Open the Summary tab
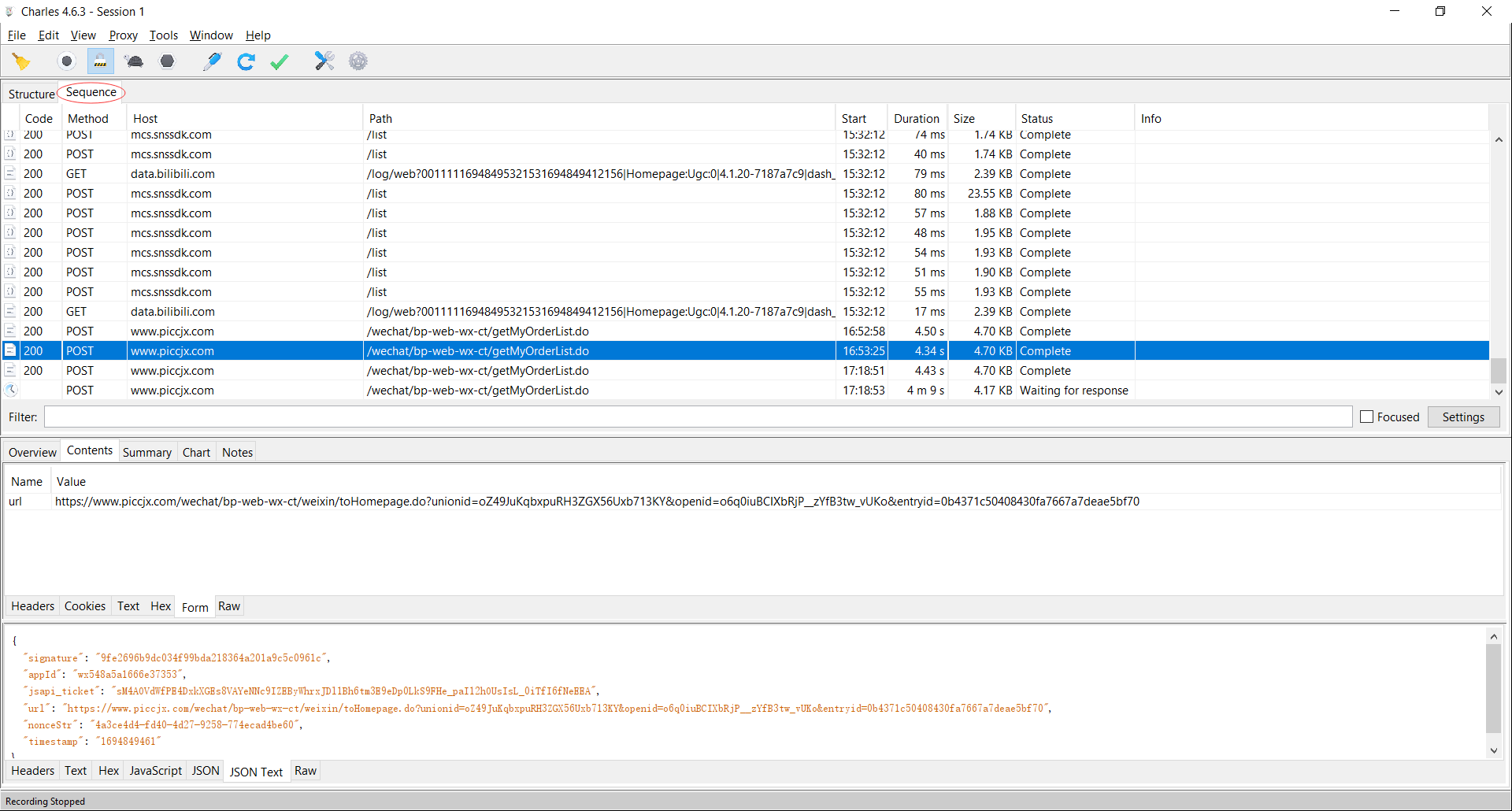Image resolution: width=1512 pixels, height=811 pixels. tap(147, 453)
